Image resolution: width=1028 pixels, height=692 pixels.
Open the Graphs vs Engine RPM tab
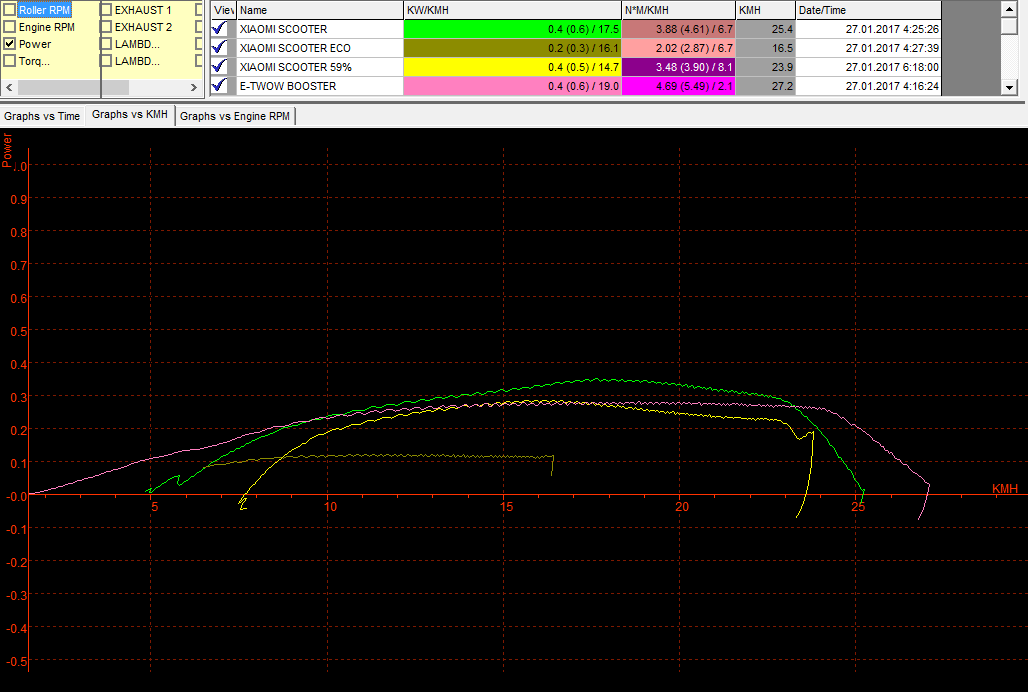coord(235,116)
